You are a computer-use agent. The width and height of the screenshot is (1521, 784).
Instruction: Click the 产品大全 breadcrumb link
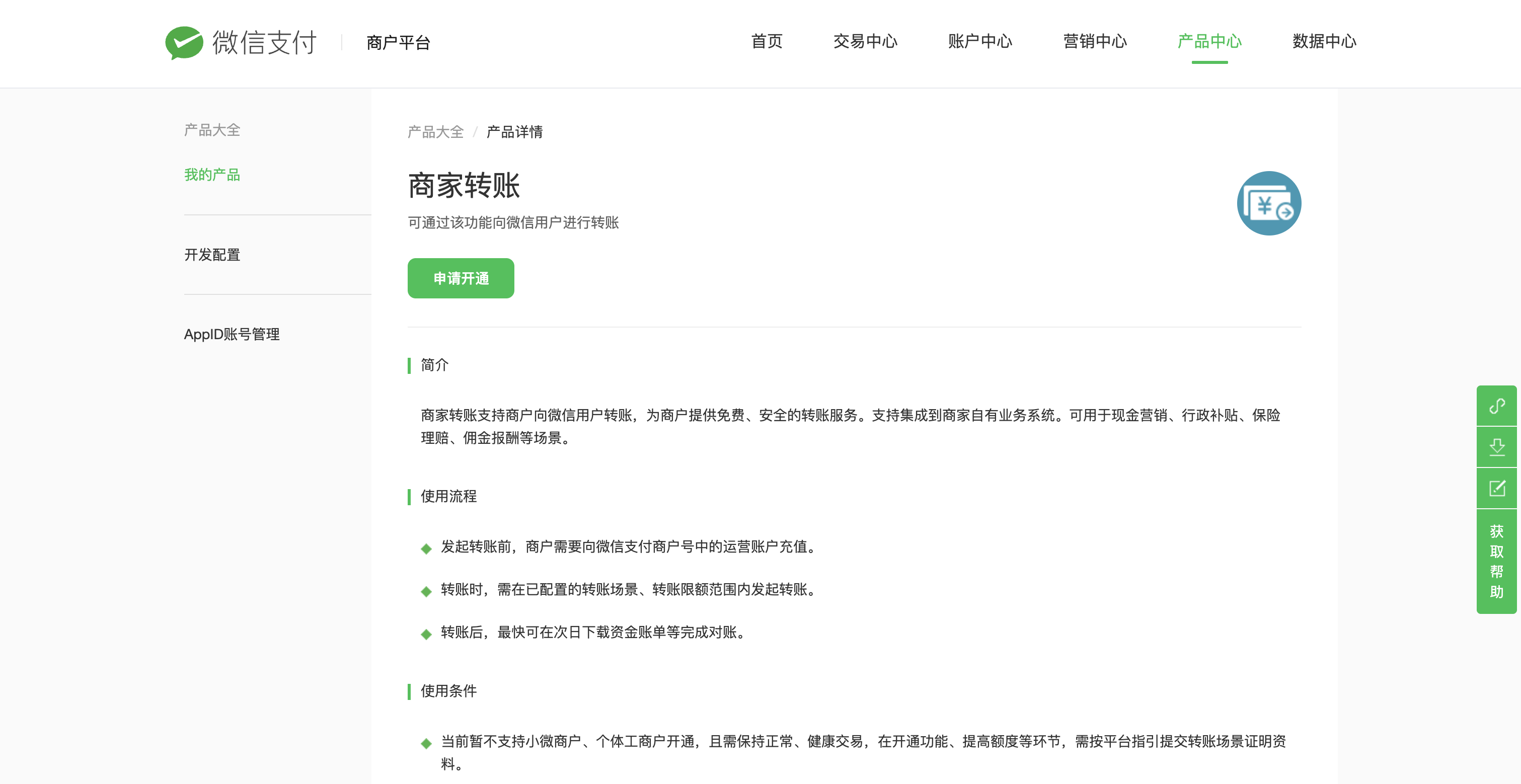[x=435, y=132]
